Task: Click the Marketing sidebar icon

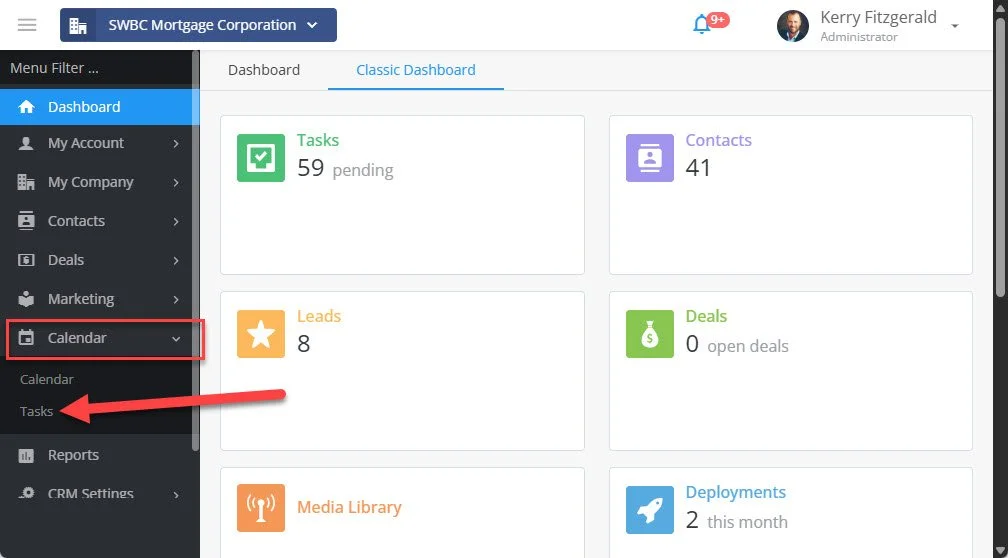Action: [x=26, y=299]
